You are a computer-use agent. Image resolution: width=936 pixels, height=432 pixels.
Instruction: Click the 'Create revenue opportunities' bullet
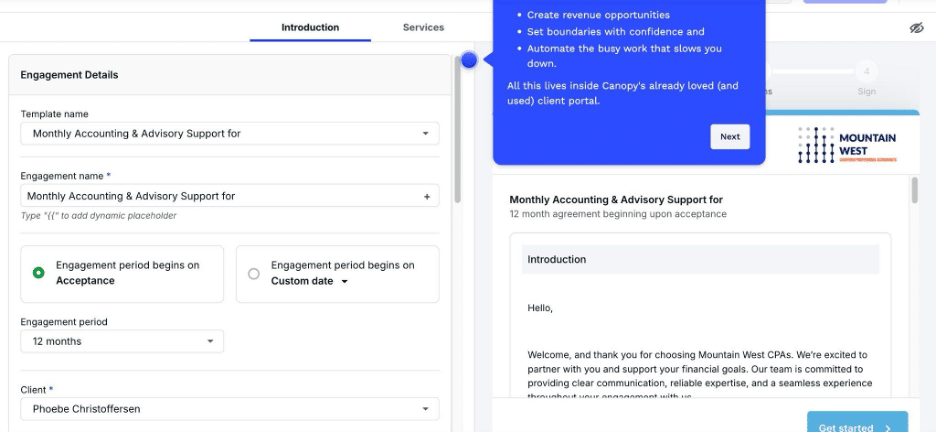(x=598, y=15)
